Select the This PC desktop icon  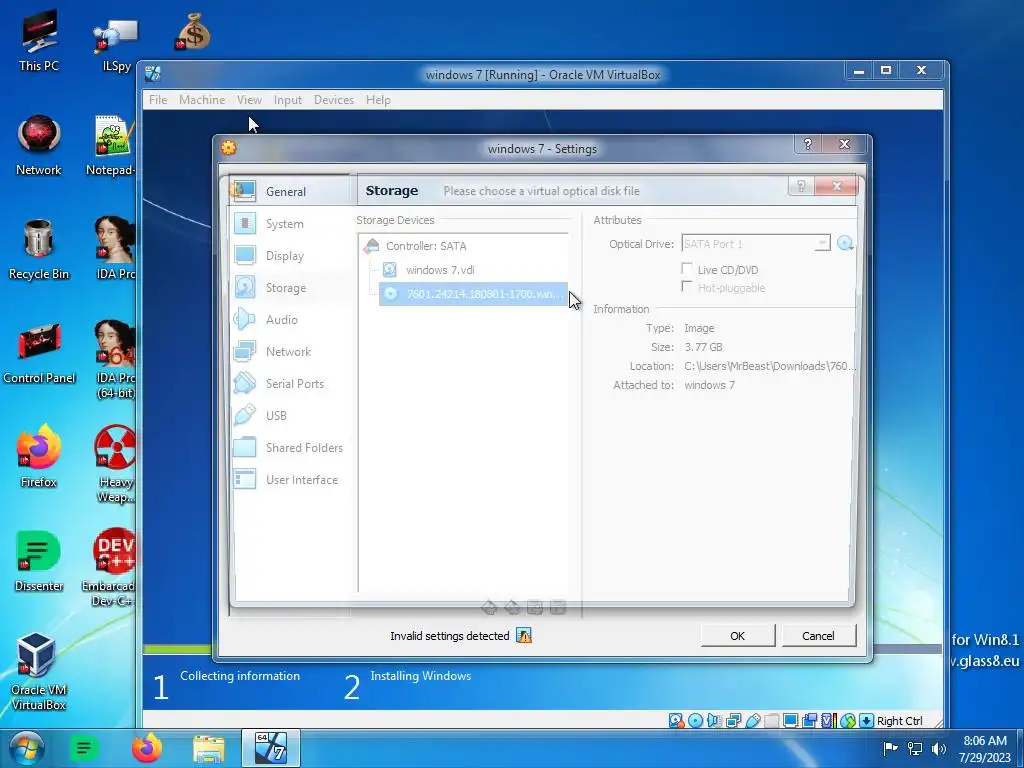coord(39,40)
